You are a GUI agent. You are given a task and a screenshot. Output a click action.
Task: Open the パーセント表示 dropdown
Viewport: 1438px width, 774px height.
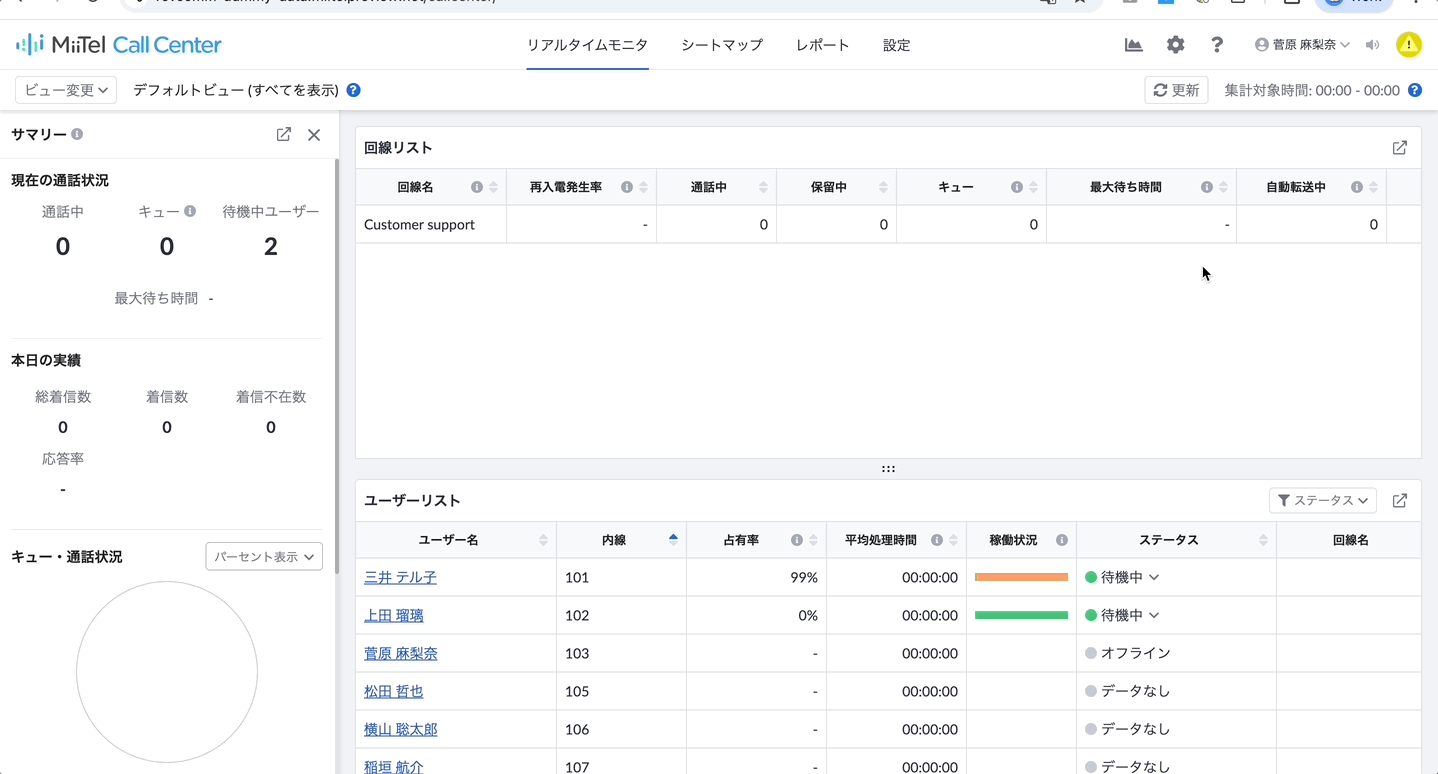click(x=264, y=557)
